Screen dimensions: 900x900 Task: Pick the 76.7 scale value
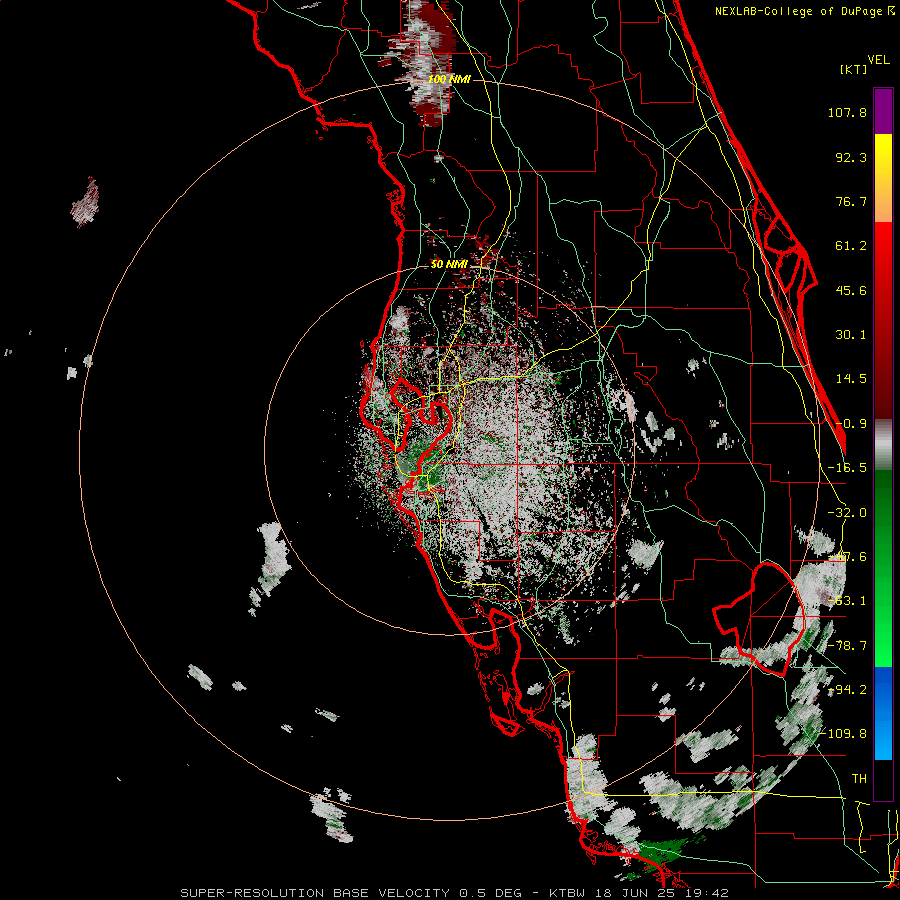851,201
